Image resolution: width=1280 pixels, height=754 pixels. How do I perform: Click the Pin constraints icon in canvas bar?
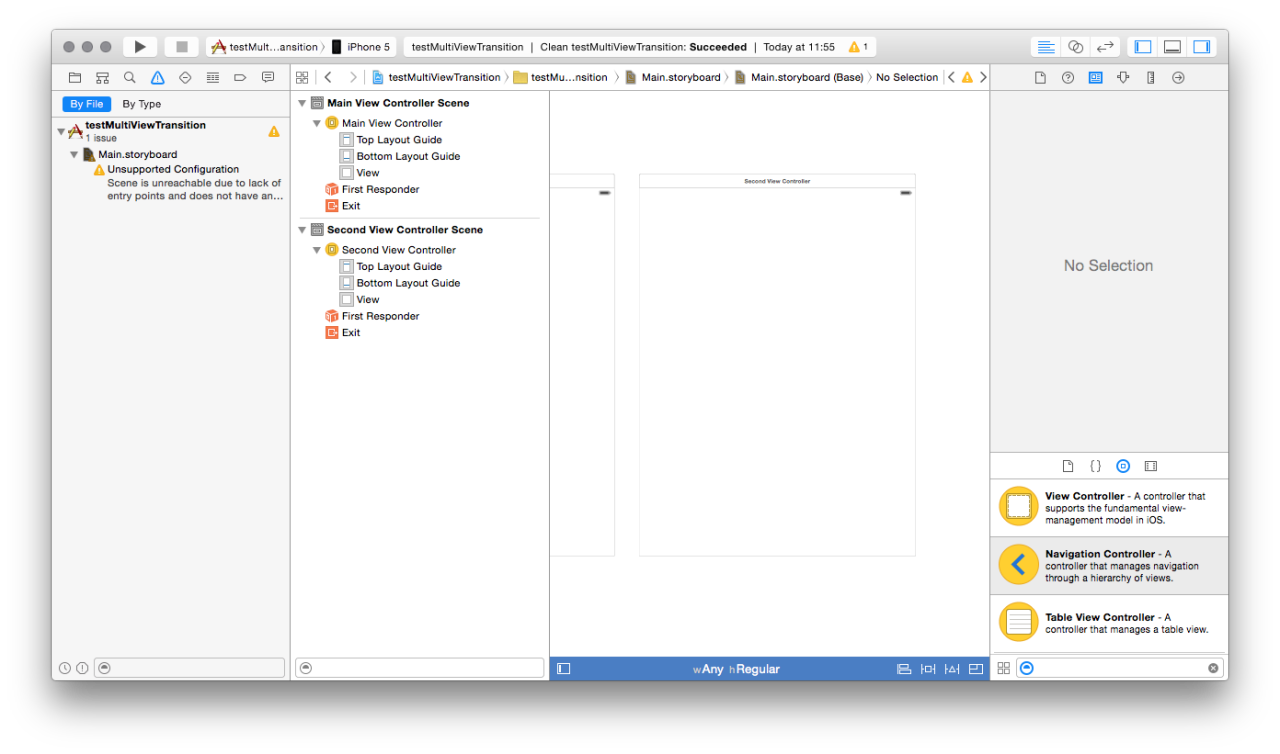click(927, 669)
